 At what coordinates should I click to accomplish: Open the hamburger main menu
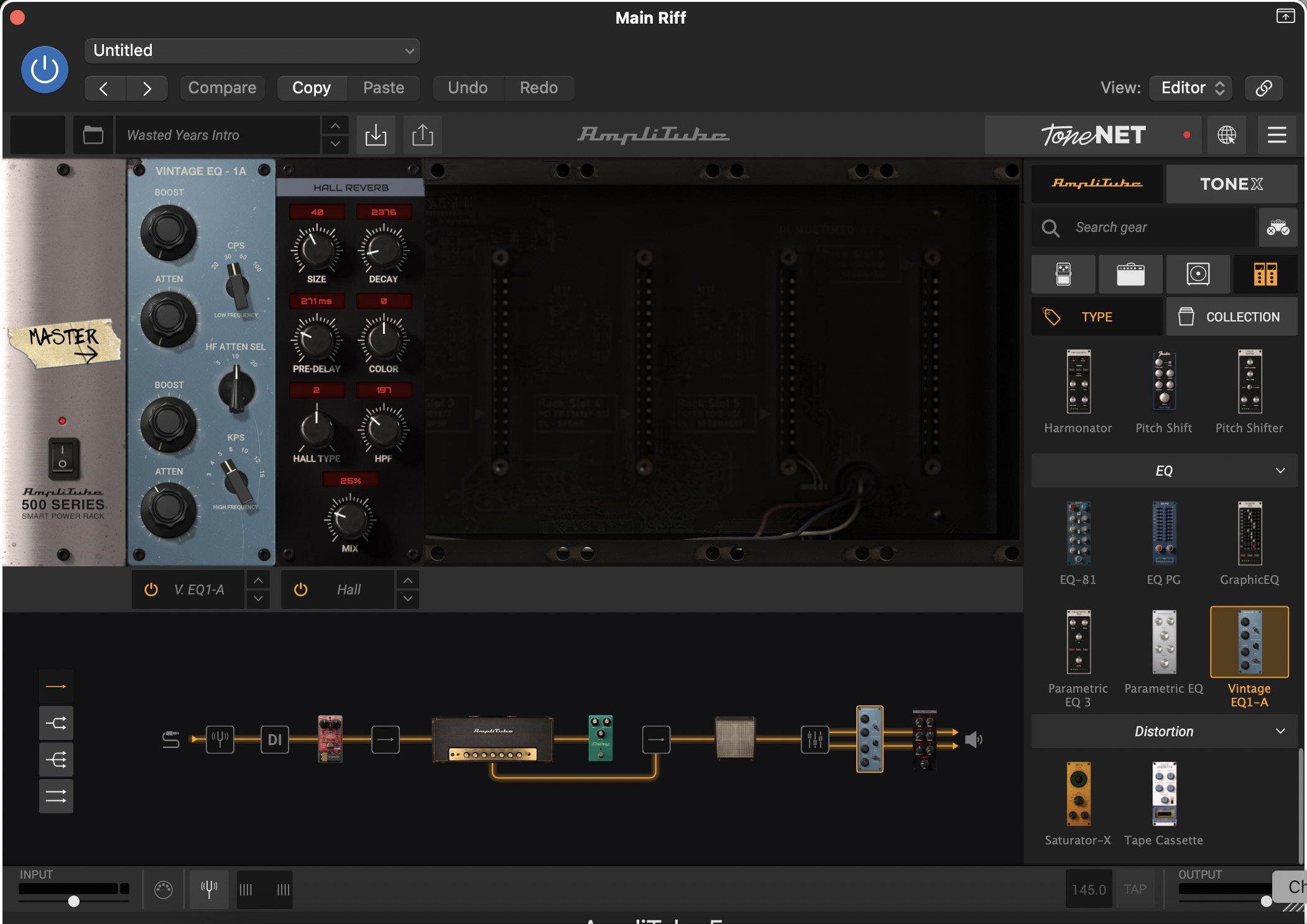(x=1277, y=135)
